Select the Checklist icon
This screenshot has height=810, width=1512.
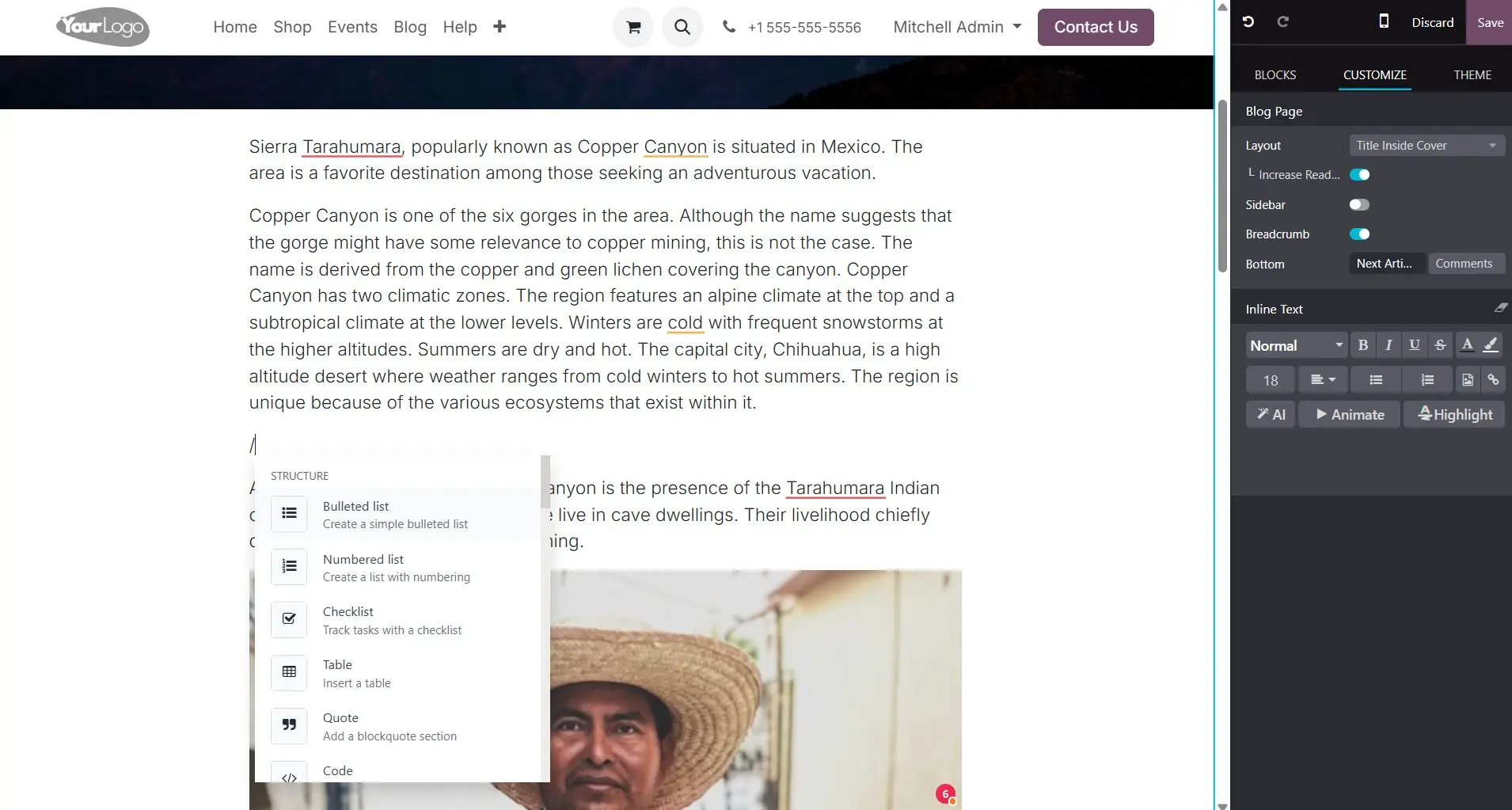coord(289,619)
